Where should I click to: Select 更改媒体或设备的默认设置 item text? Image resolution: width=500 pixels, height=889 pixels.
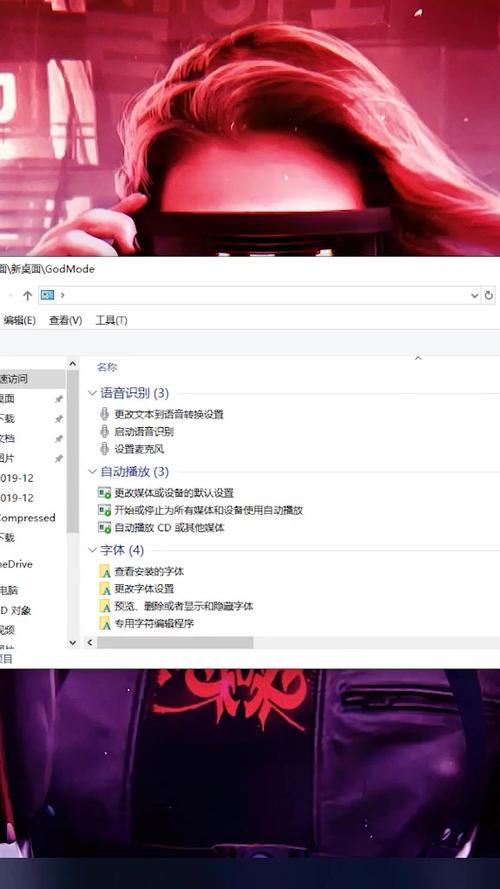(174, 493)
